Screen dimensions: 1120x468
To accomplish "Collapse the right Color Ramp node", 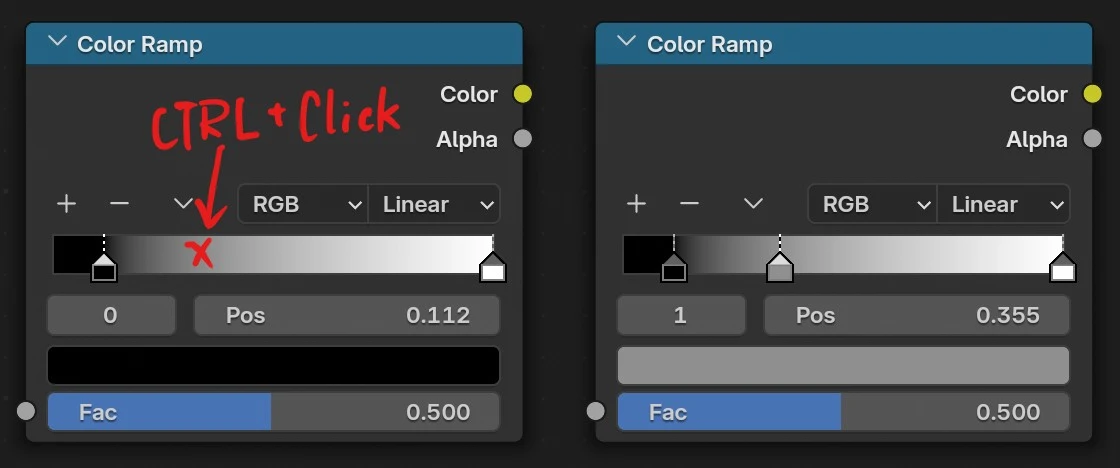I will tap(627, 42).
